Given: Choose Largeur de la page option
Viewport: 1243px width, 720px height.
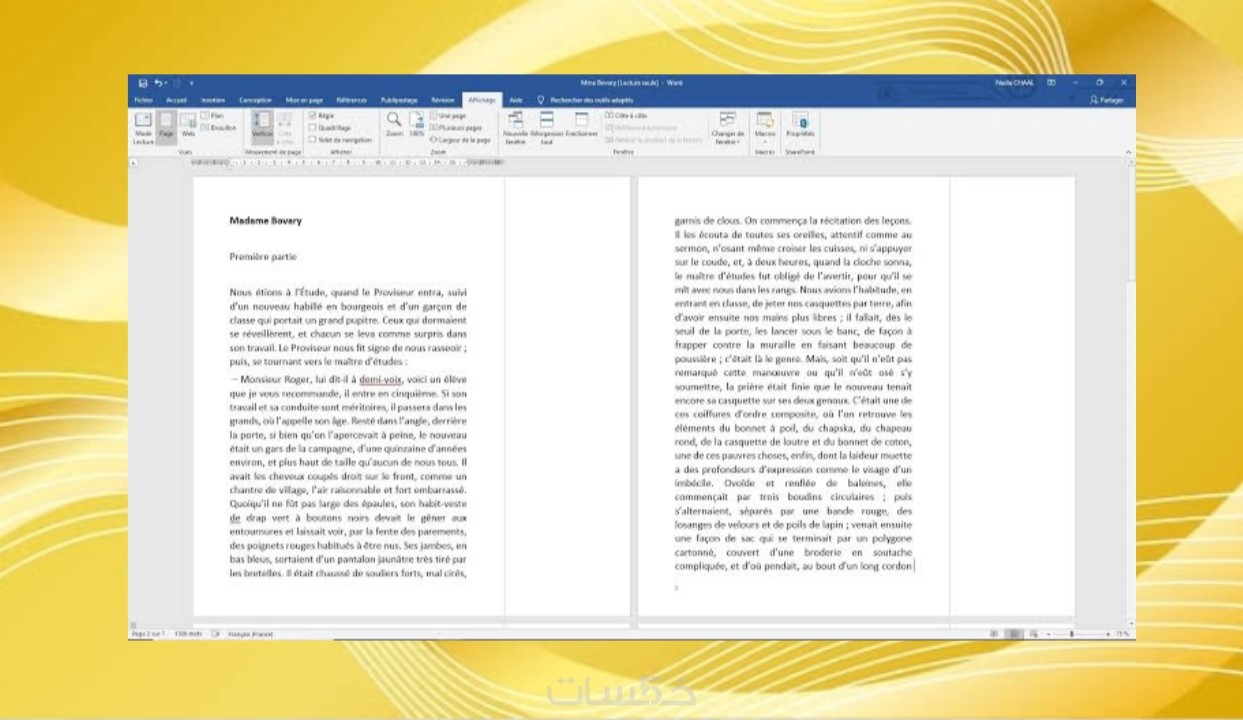Looking at the screenshot, I should click(x=460, y=140).
